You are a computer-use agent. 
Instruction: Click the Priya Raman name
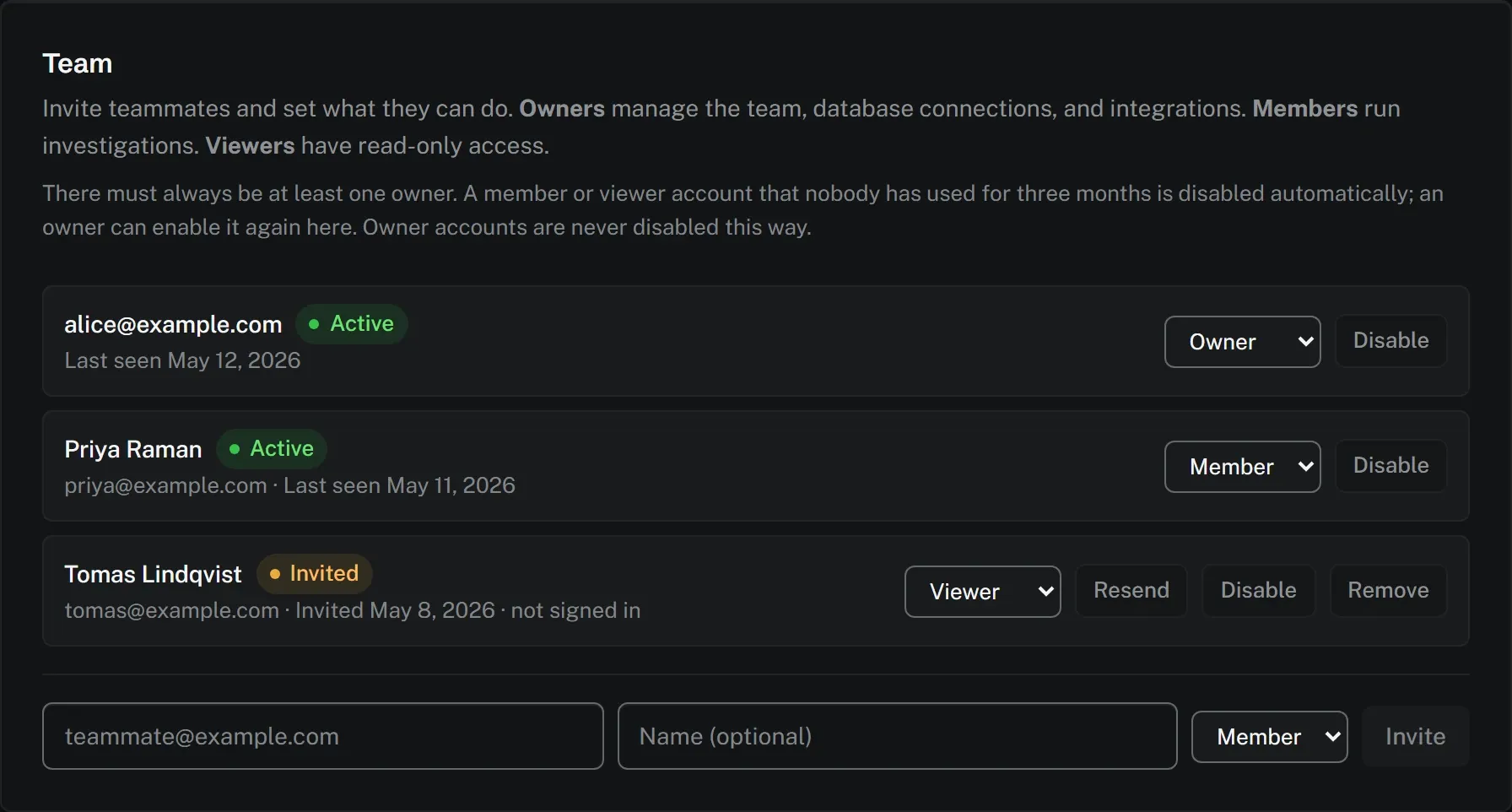point(133,450)
